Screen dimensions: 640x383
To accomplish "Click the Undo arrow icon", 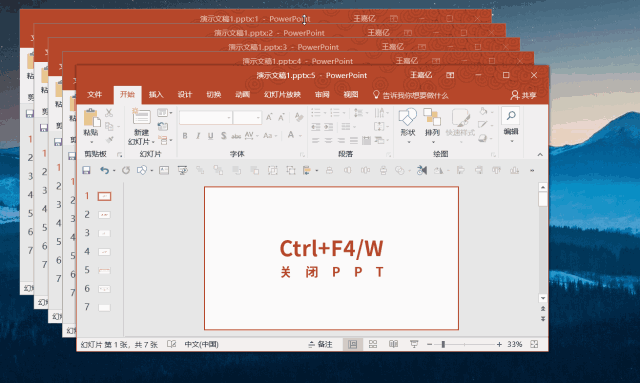I will point(104,170).
